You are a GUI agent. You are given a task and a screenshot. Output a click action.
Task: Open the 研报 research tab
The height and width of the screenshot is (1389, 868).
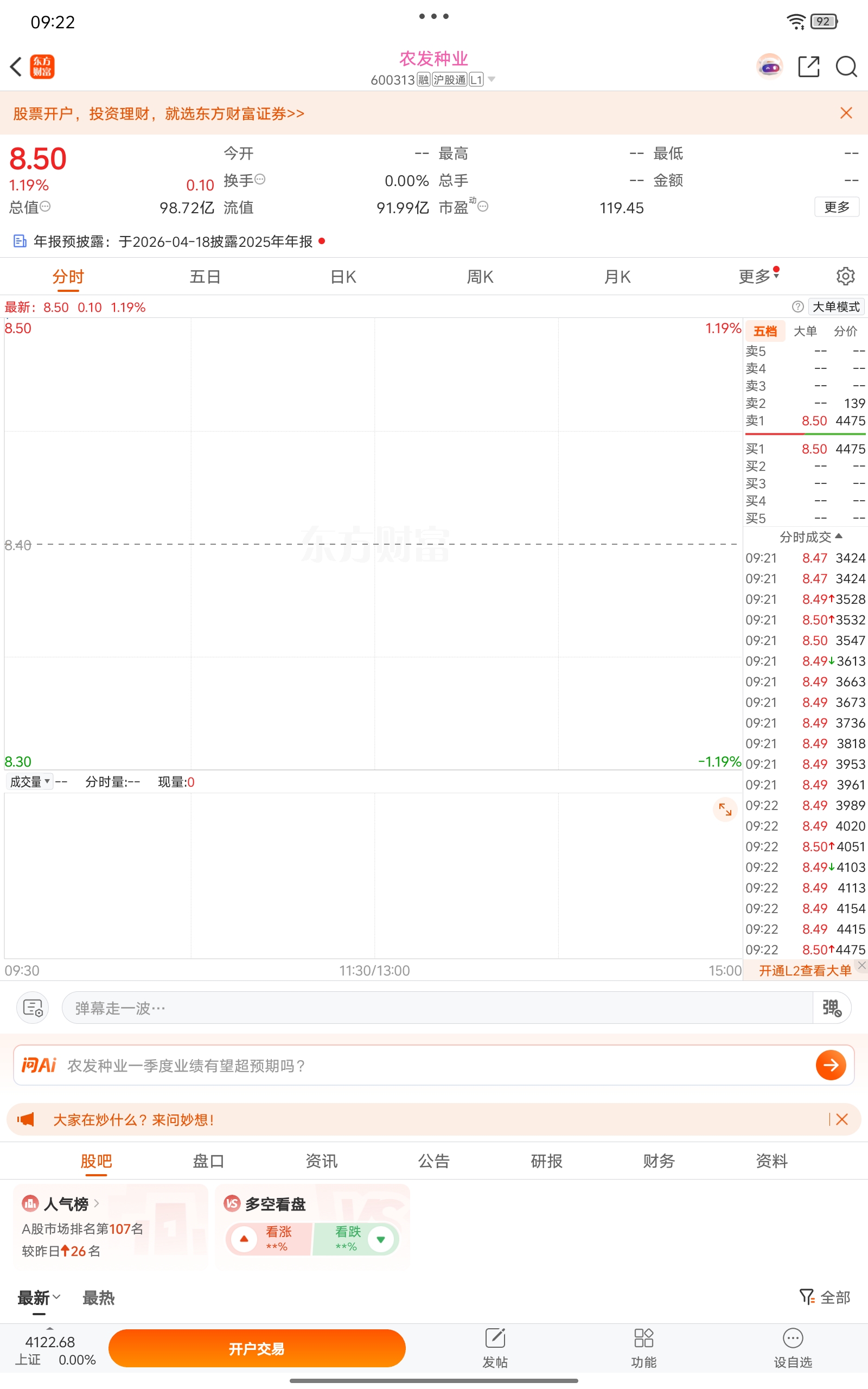click(x=546, y=1161)
